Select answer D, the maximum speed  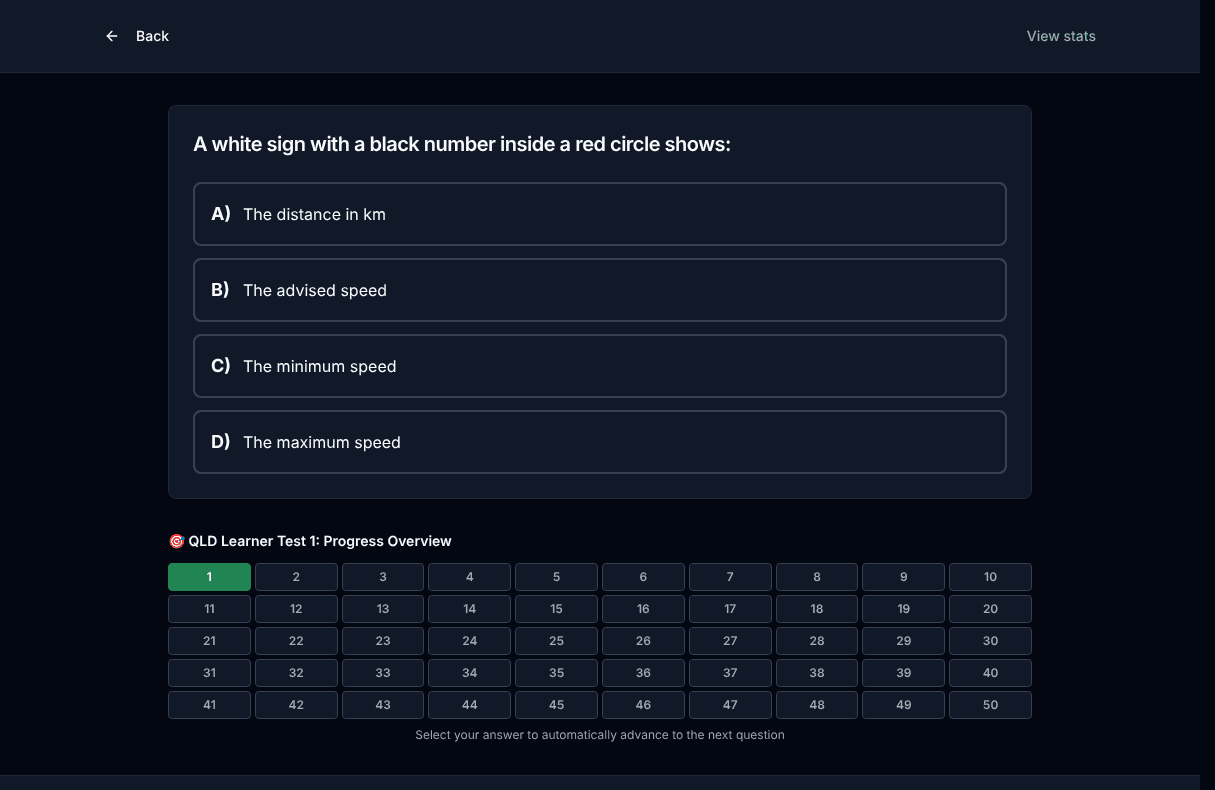click(x=600, y=442)
